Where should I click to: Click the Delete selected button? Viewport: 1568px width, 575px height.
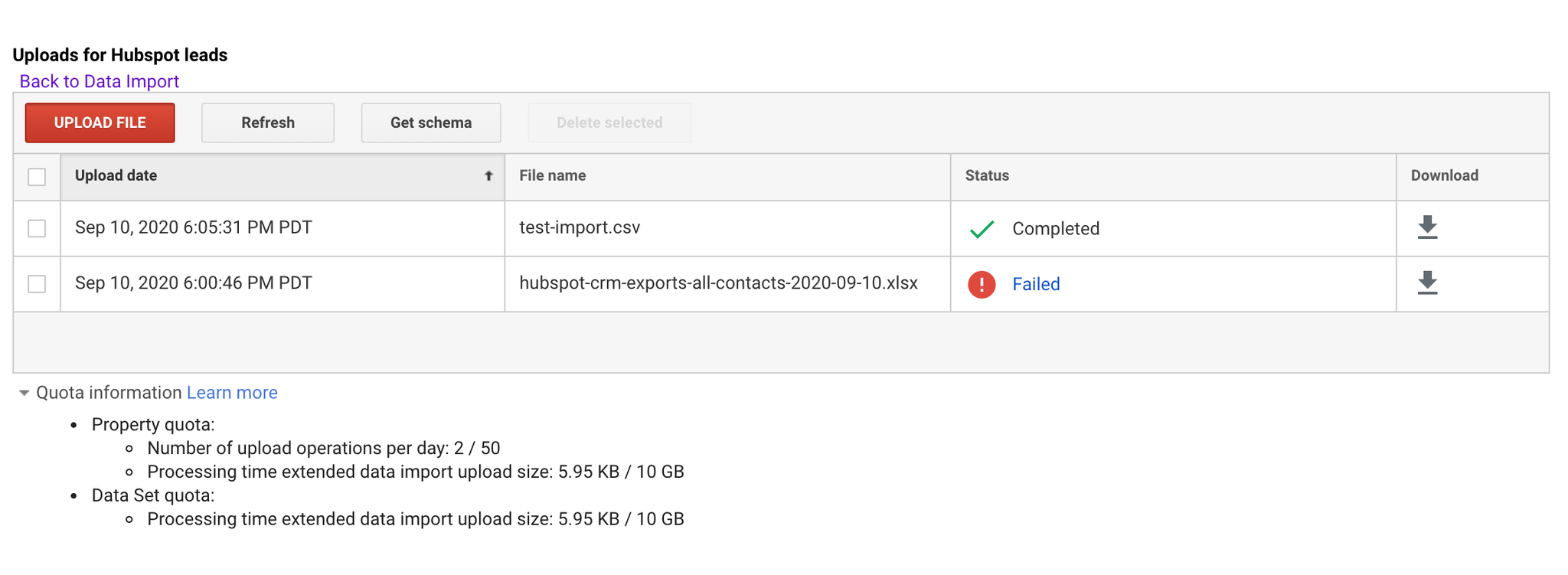pos(609,123)
